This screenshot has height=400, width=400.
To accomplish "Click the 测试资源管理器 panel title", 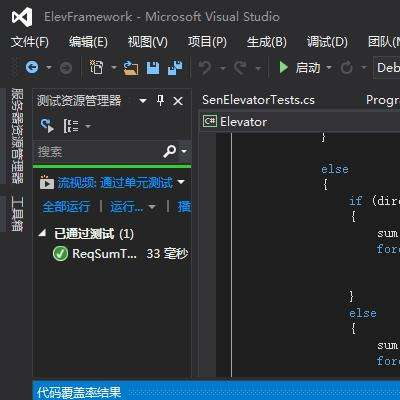I will point(79,100).
